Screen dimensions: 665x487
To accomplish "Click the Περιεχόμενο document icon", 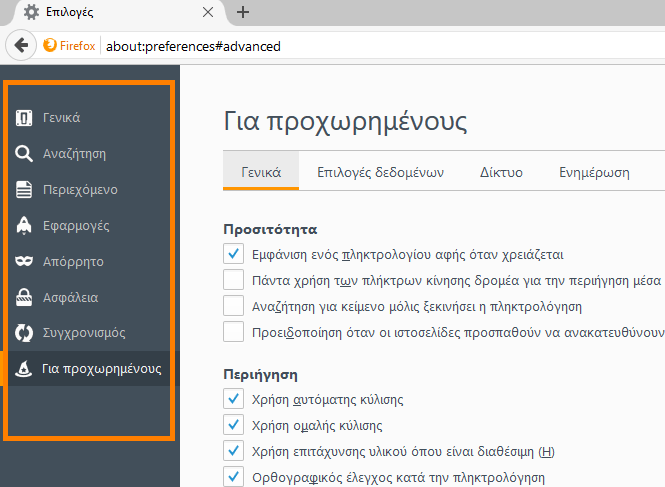I will click(x=24, y=190).
